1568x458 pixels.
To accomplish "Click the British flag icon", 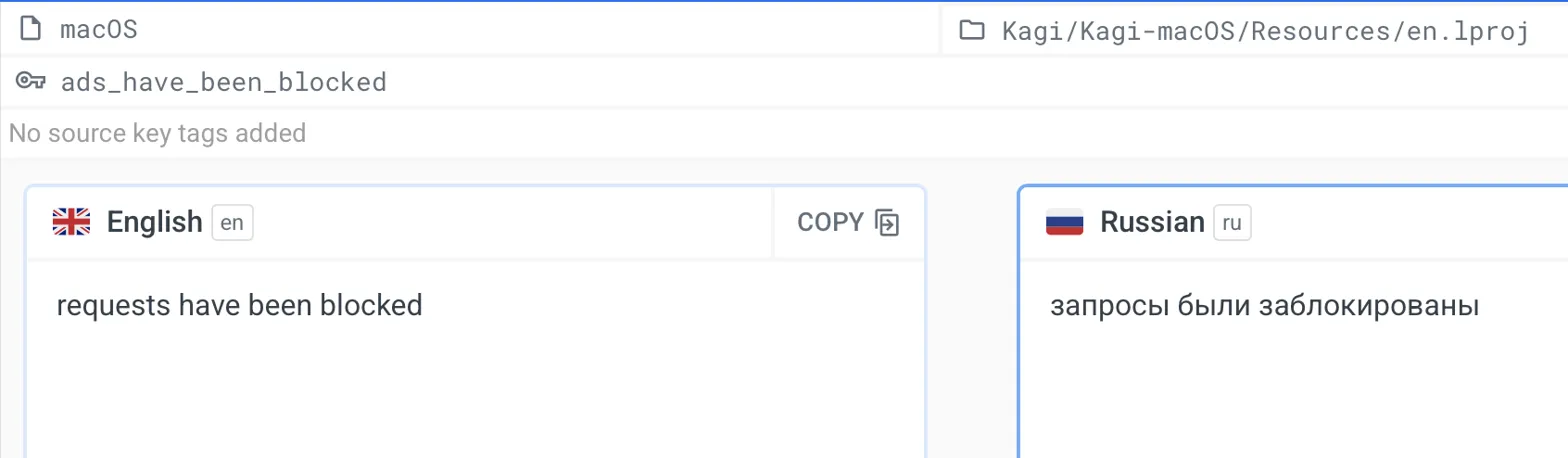I will pyautogui.click(x=71, y=222).
